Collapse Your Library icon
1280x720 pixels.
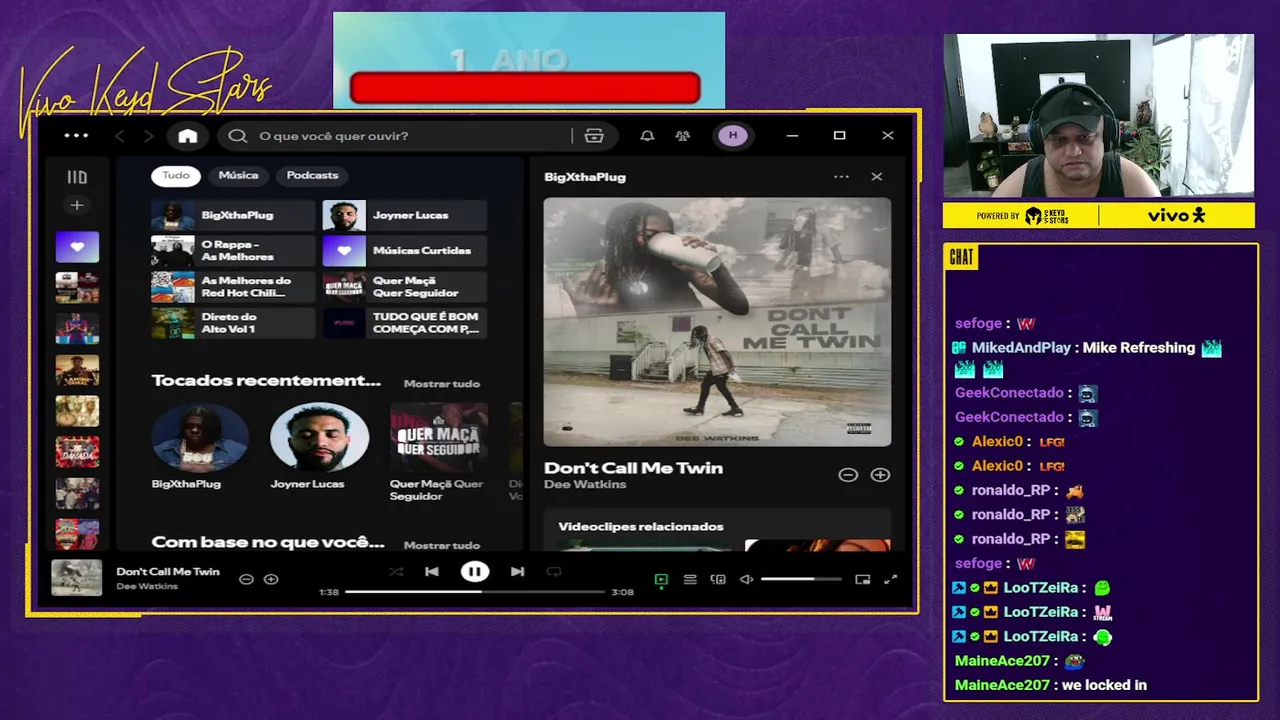pos(77,177)
